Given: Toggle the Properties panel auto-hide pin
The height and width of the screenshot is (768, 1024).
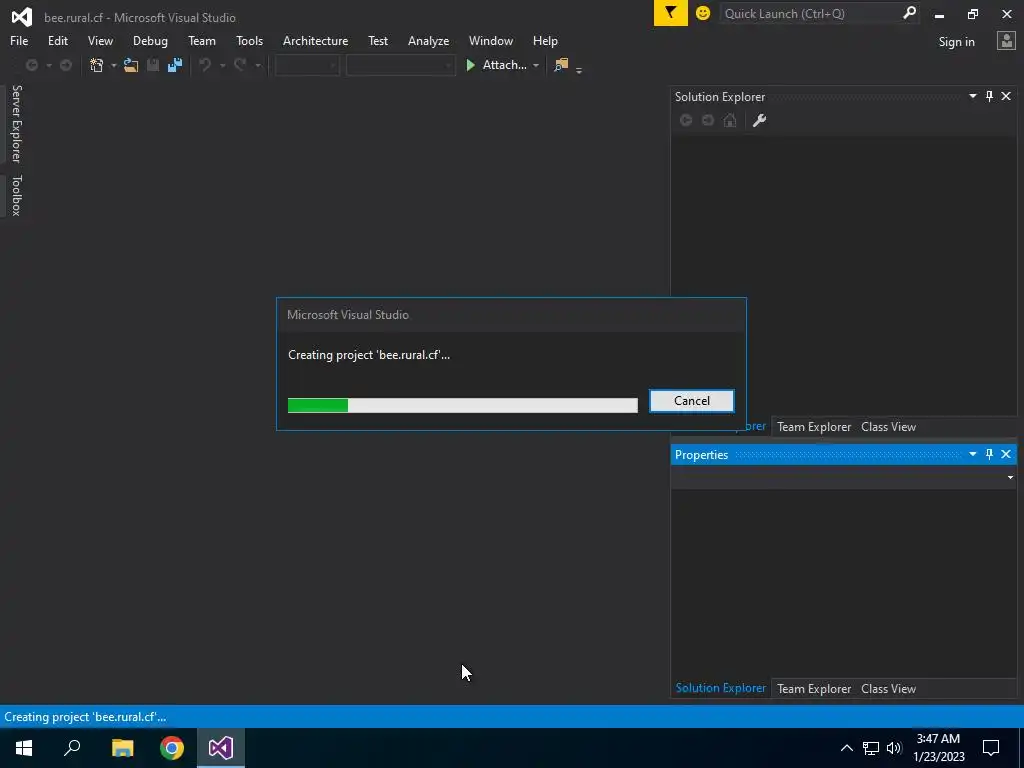Looking at the screenshot, I should 989,455.
